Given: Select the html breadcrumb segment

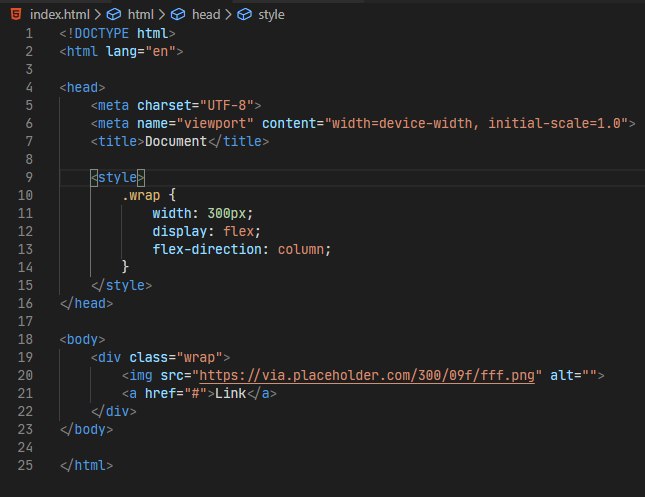Looking at the screenshot, I should coord(140,14).
